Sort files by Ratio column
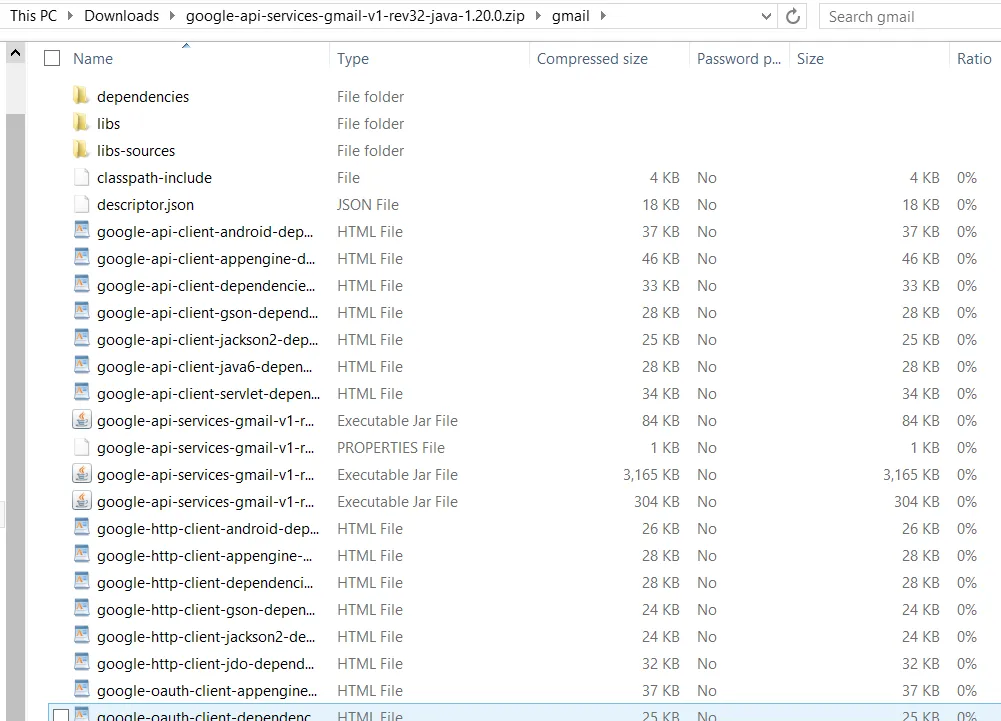 [x=975, y=59]
